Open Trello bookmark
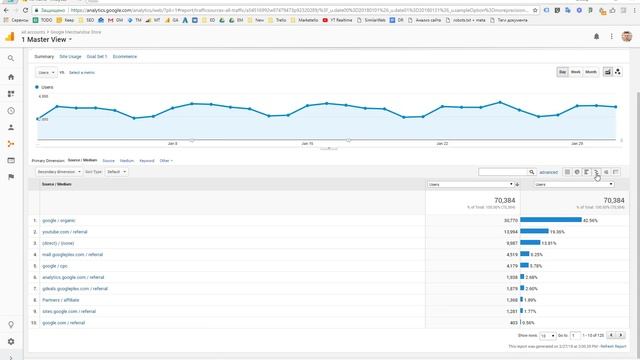 278,20
